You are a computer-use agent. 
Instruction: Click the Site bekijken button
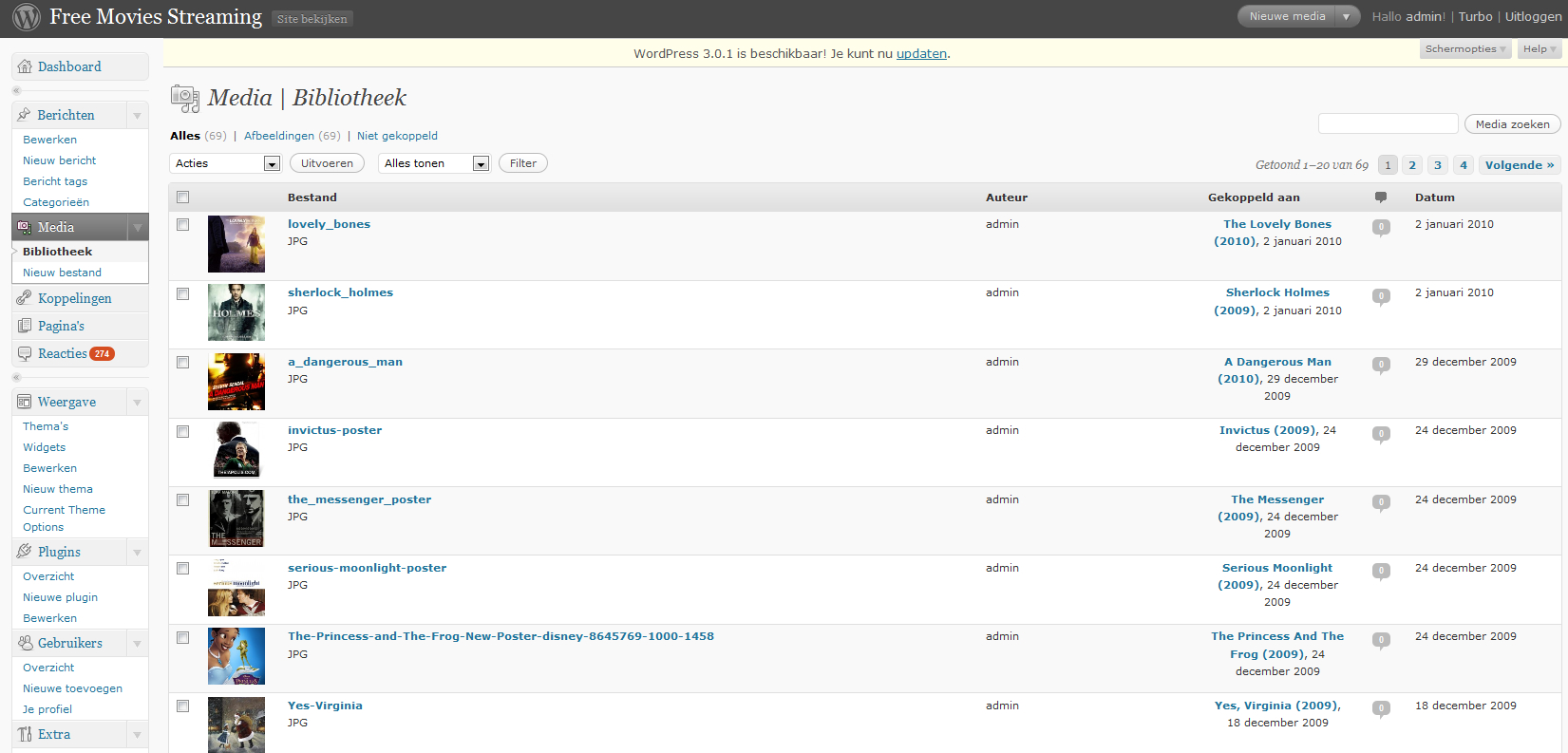click(x=312, y=18)
